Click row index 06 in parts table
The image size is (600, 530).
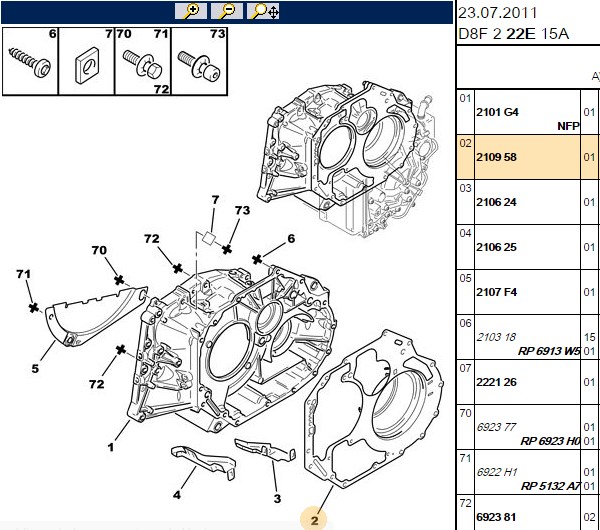click(465, 323)
